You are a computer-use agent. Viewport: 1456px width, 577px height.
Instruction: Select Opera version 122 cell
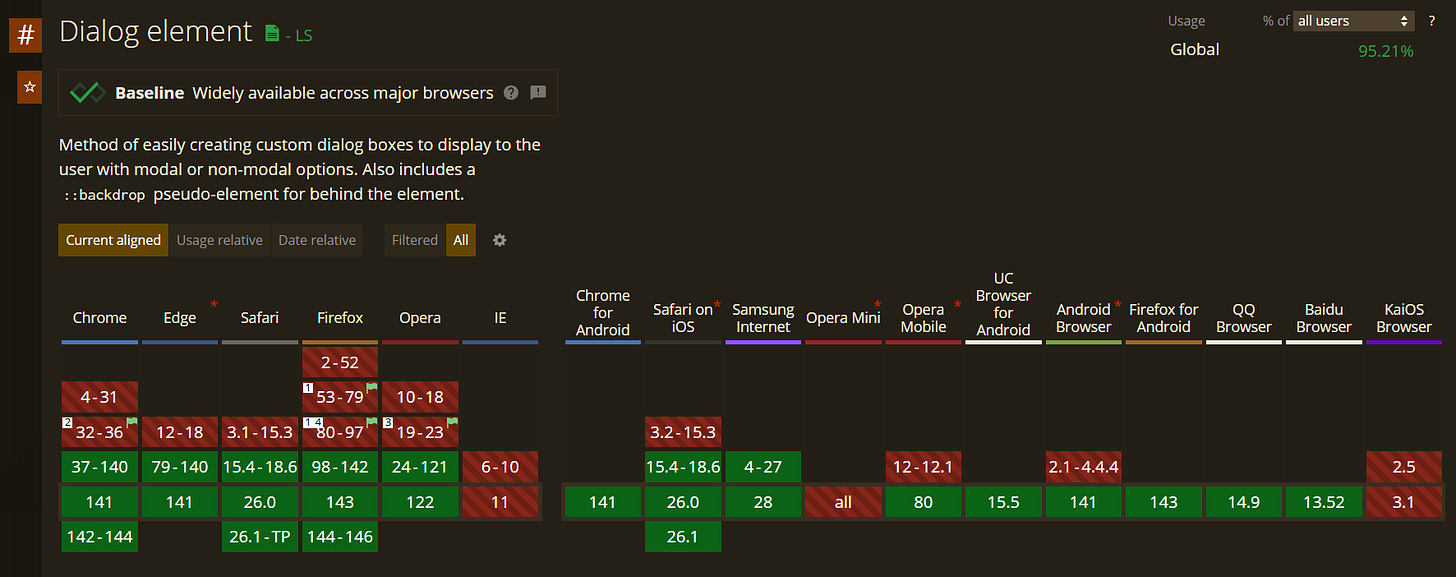click(x=420, y=502)
